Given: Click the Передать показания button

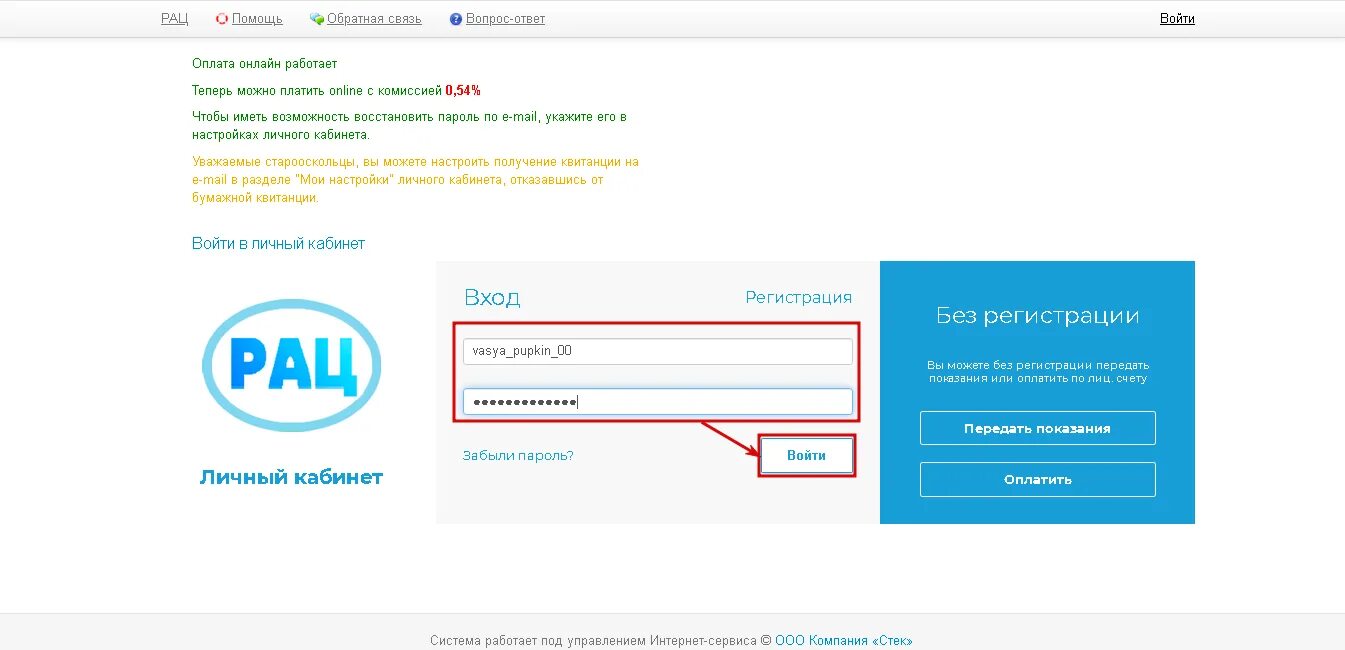Looking at the screenshot, I should pos(1037,428).
